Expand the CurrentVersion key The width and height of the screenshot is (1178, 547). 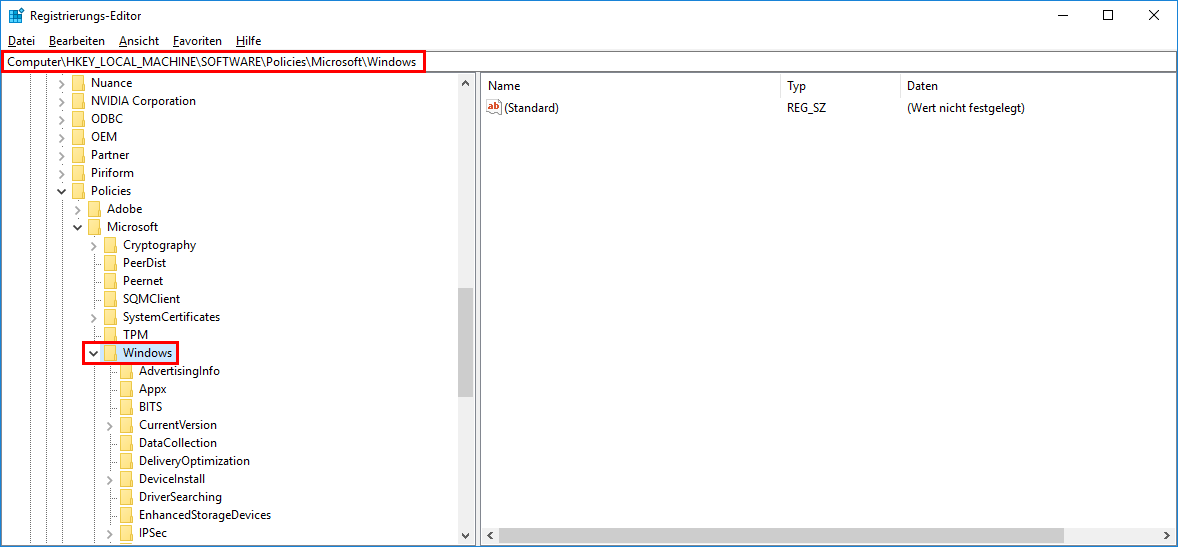[x=110, y=426]
